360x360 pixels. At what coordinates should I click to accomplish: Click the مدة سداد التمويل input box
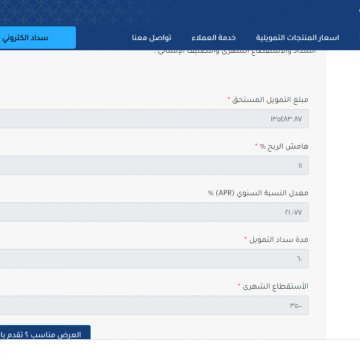pyautogui.click(x=154, y=259)
